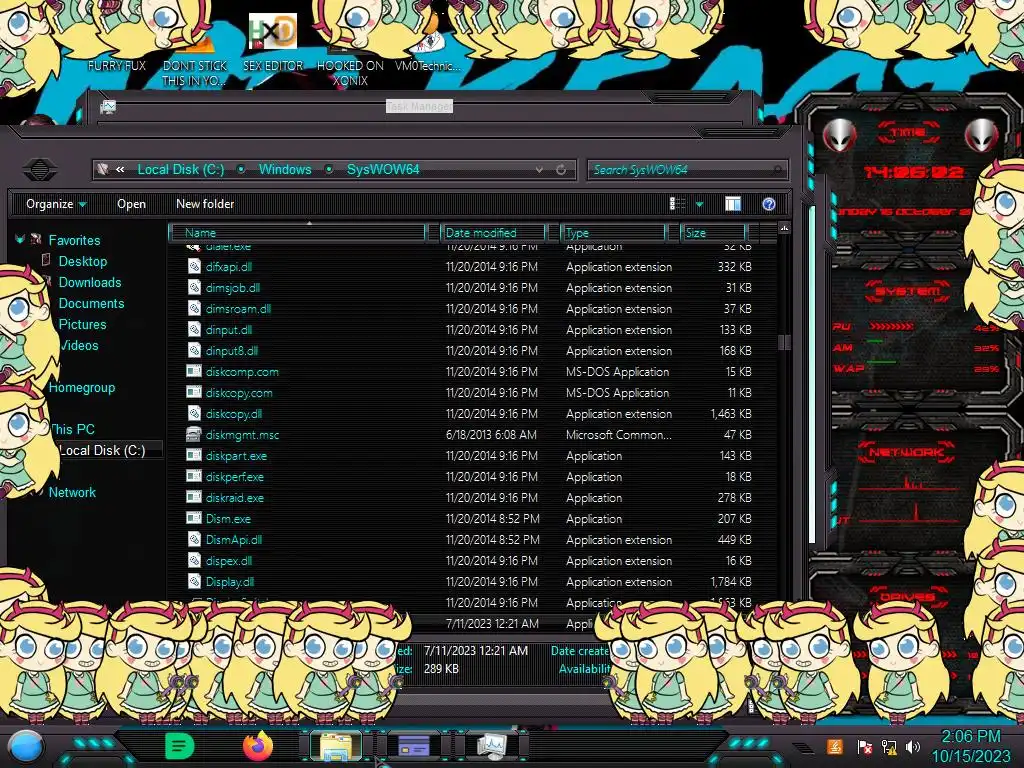Select dimsjob.dll file name
This screenshot has width=1024, height=768.
point(232,287)
